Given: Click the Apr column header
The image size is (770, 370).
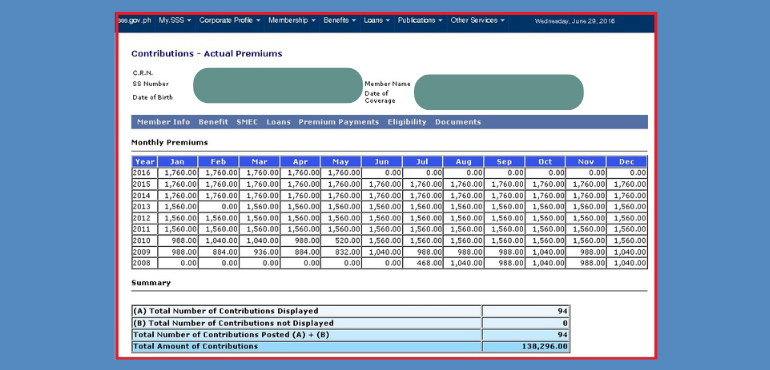Looking at the screenshot, I should 300,162.
